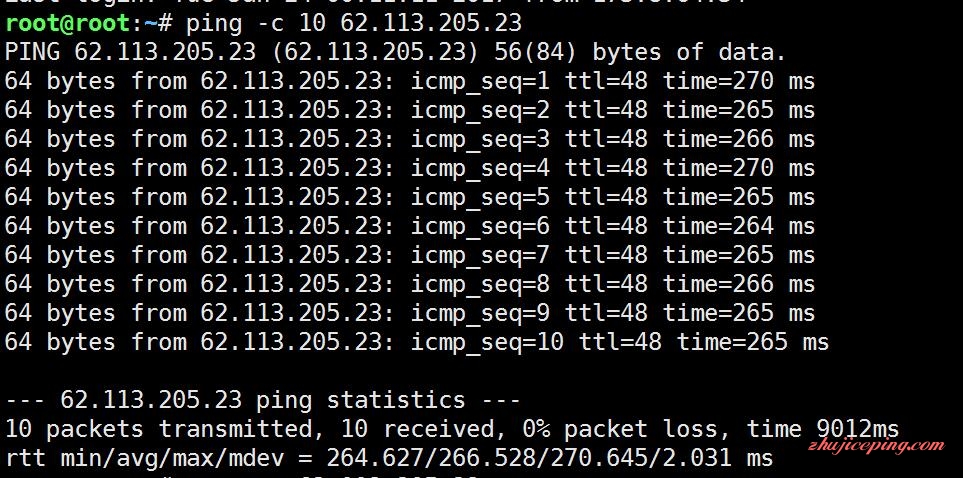Click the icmp_seq=9 reply line

coord(410,313)
